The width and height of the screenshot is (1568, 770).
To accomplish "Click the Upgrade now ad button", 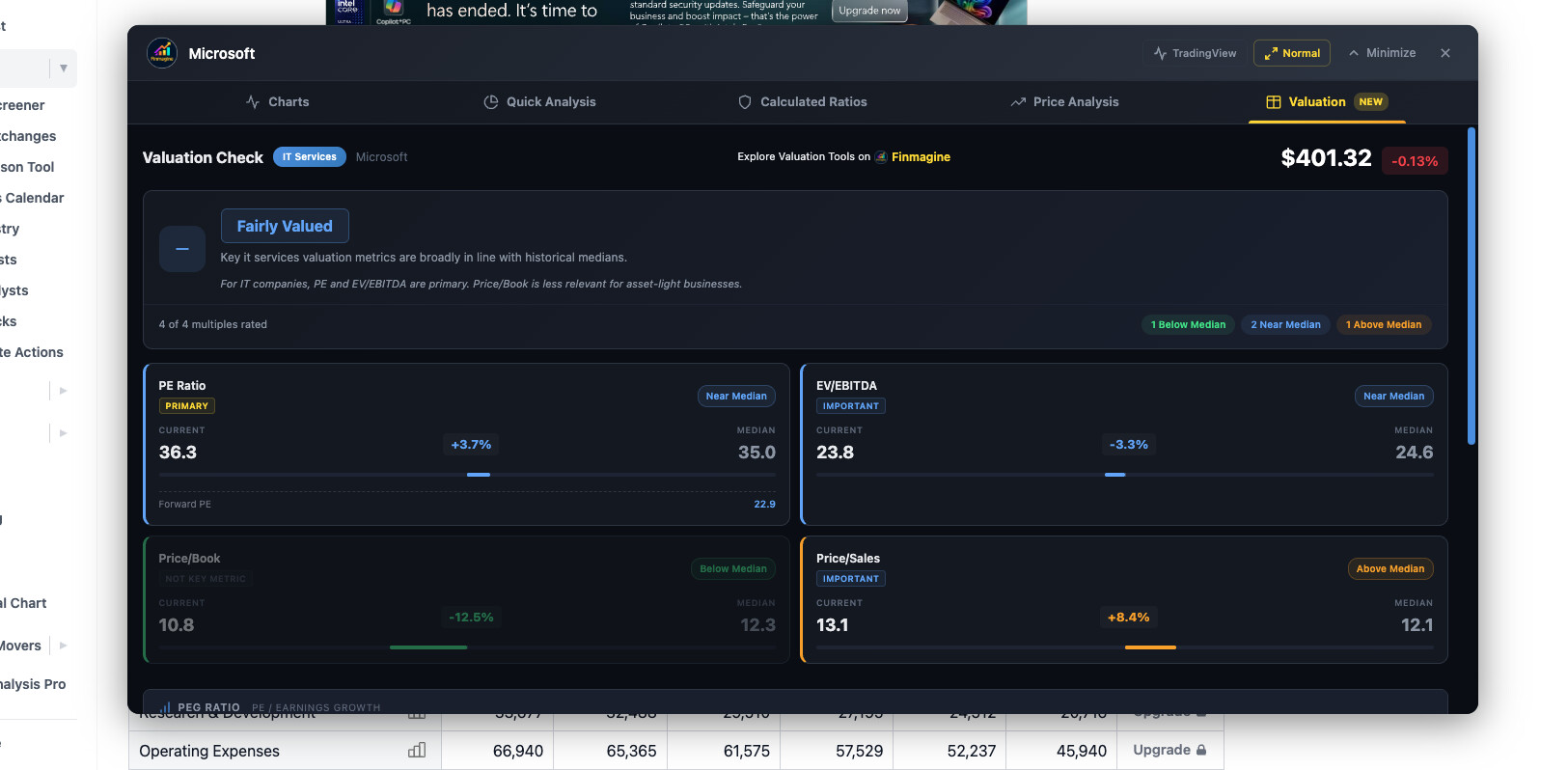I will pos(869,11).
